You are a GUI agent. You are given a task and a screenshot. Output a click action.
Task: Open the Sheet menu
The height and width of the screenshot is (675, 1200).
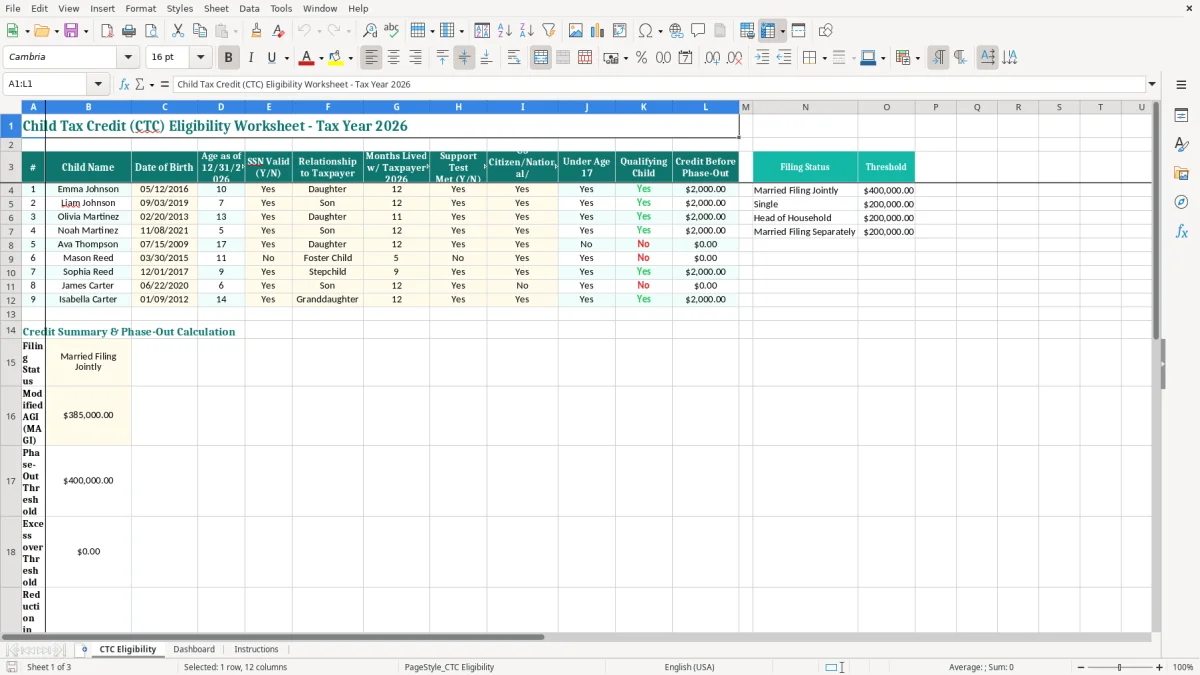pos(217,8)
